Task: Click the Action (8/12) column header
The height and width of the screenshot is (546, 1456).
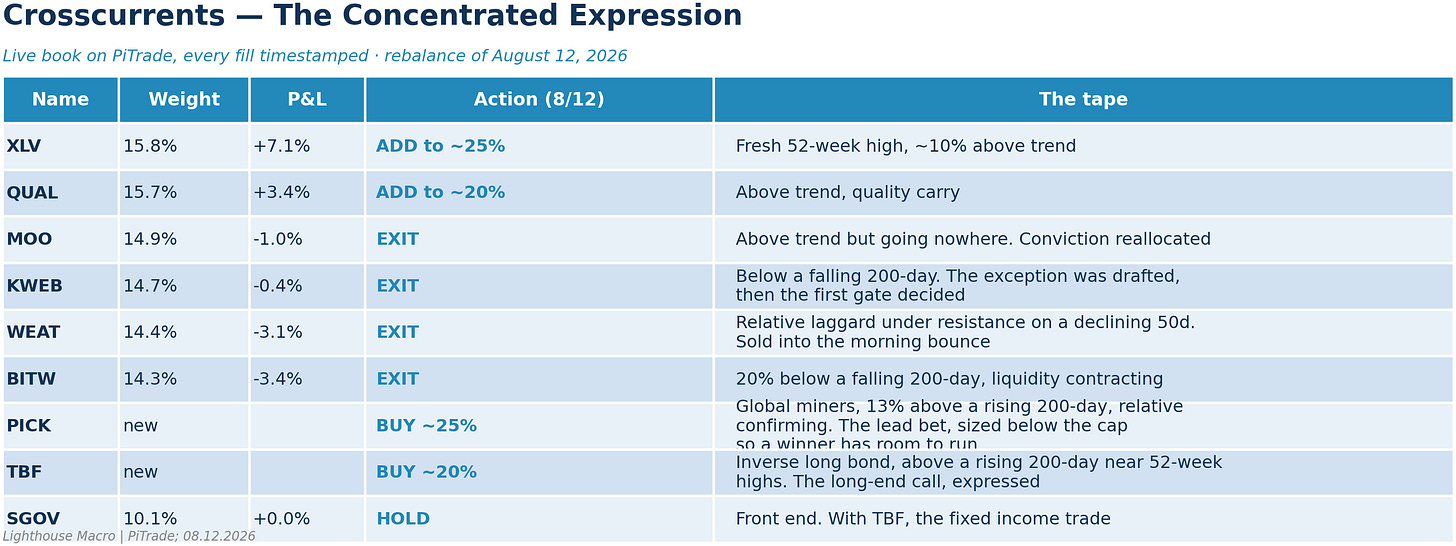Action: [539, 100]
